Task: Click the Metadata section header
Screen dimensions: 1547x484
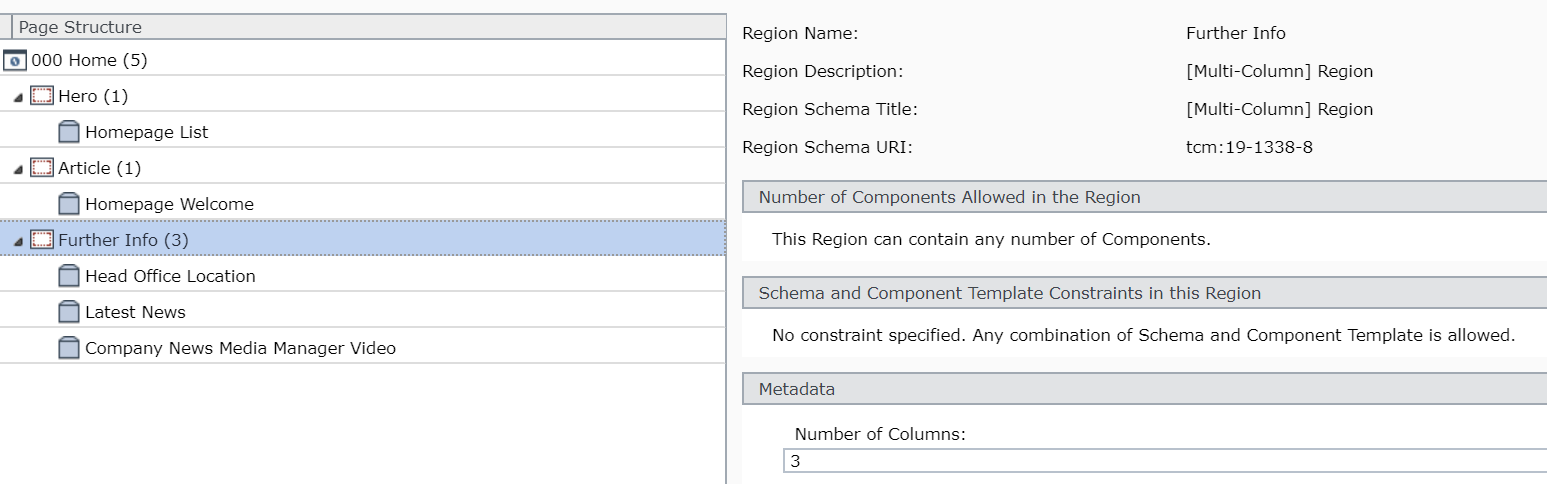Action: tap(1145, 389)
